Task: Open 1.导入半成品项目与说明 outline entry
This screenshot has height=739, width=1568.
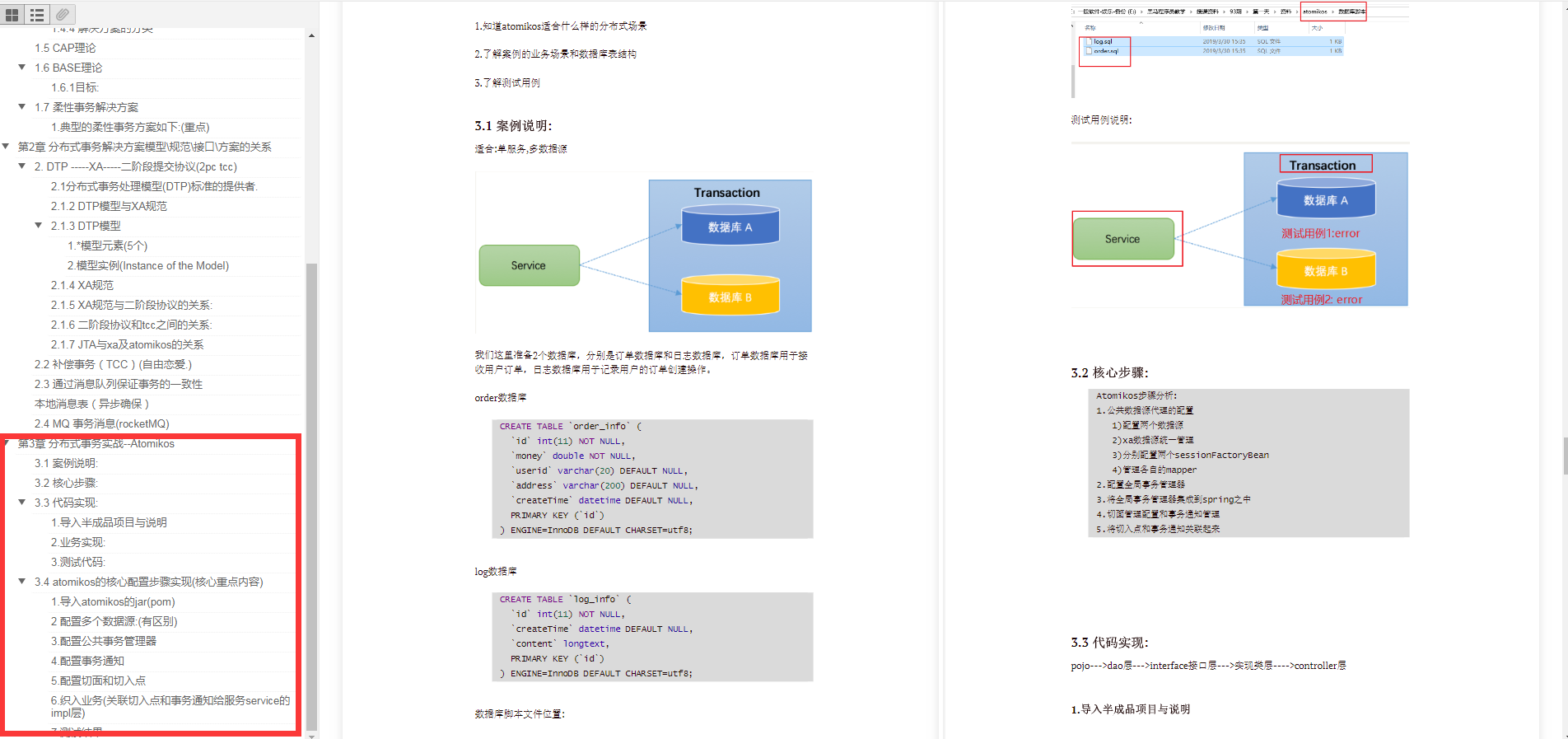Action: point(109,522)
